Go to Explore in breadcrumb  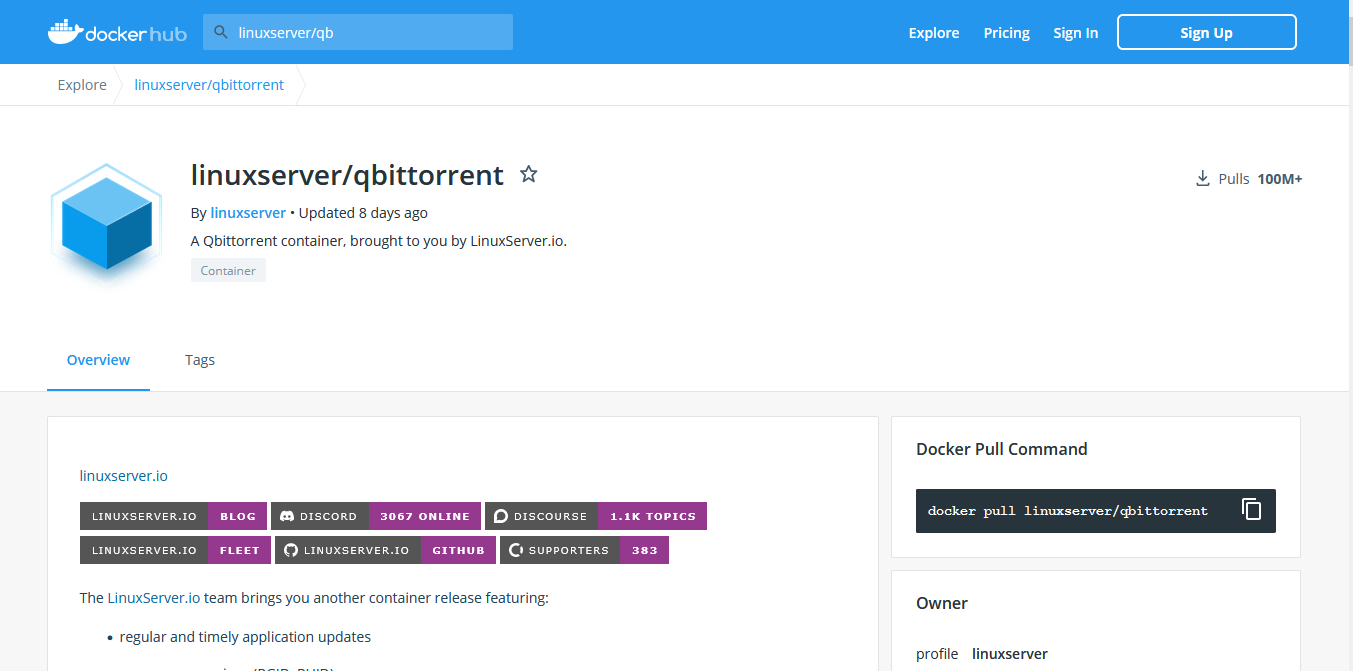pyautogui.click(x=82, y=85)
